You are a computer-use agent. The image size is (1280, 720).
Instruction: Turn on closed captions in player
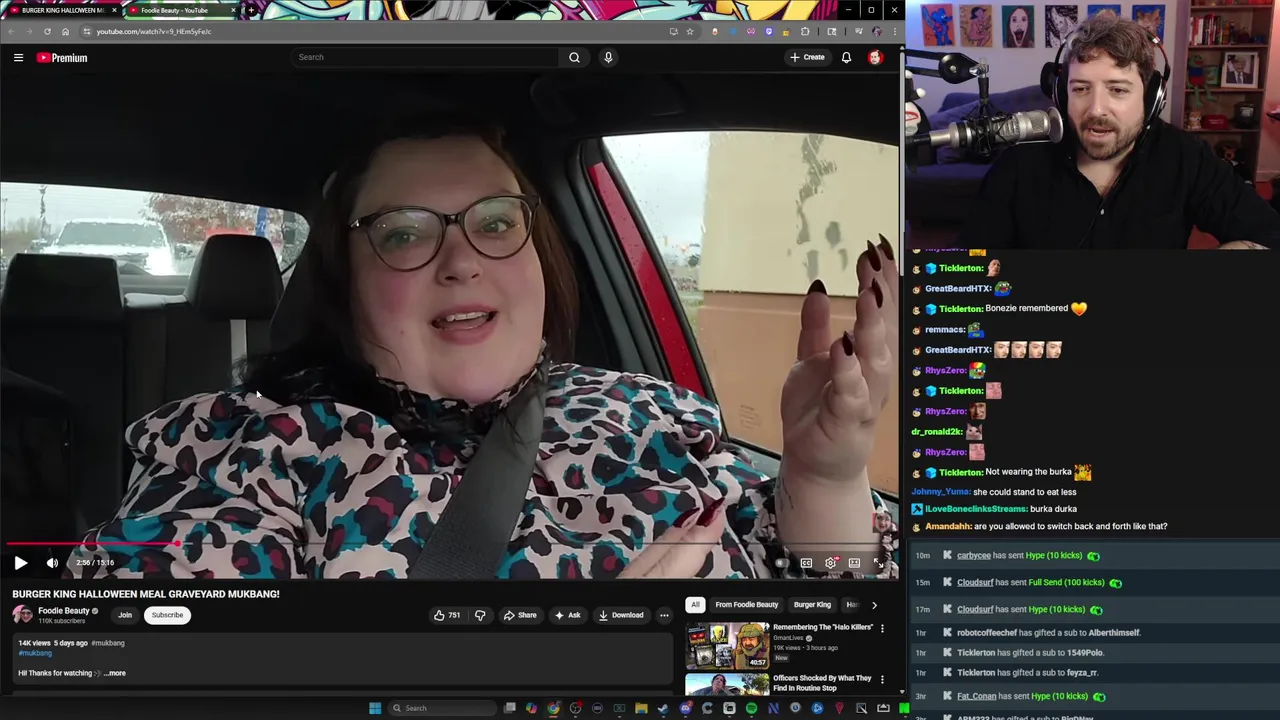pyautogui.click(x=806, y=563)
